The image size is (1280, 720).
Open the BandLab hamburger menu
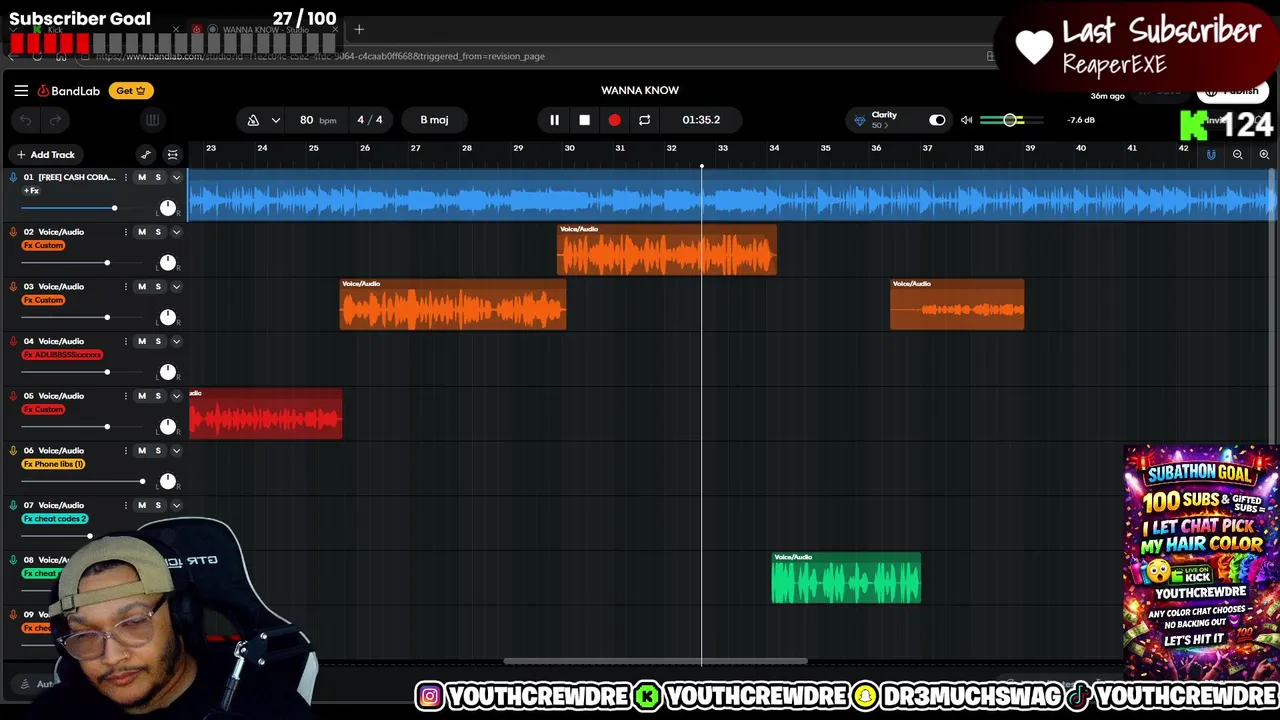[21, 90]
